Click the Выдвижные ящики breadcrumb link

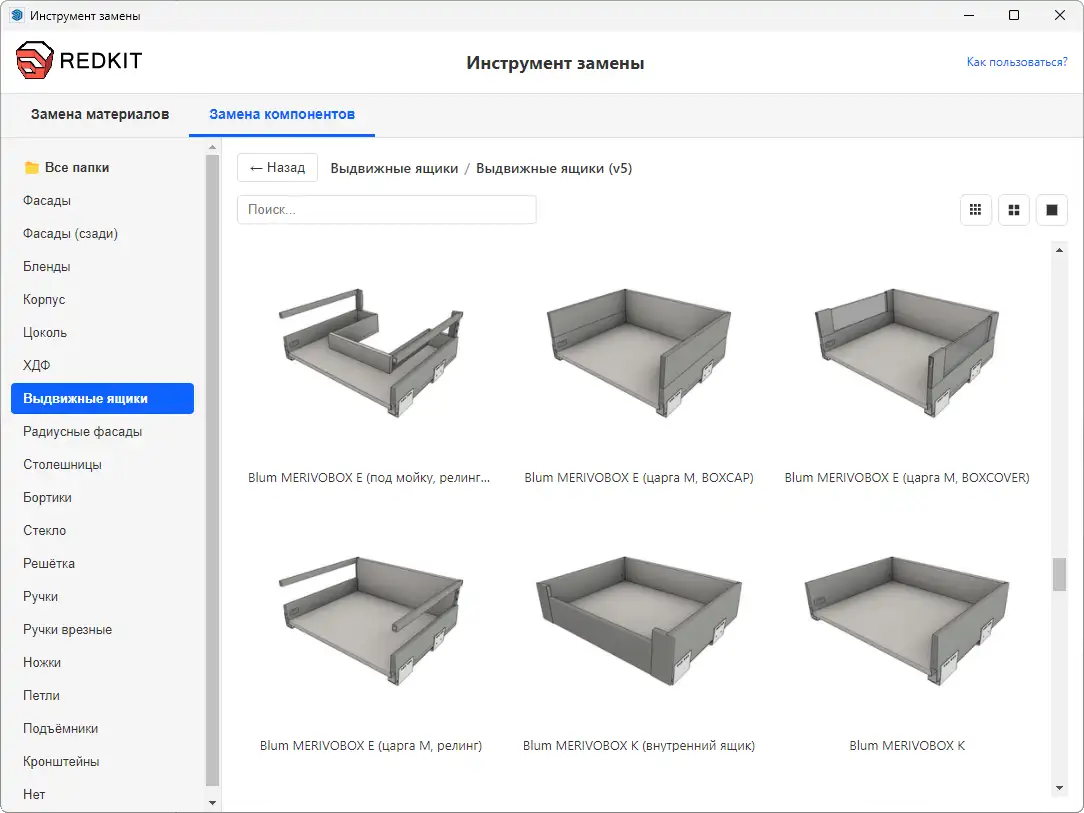tap(394, 168)
